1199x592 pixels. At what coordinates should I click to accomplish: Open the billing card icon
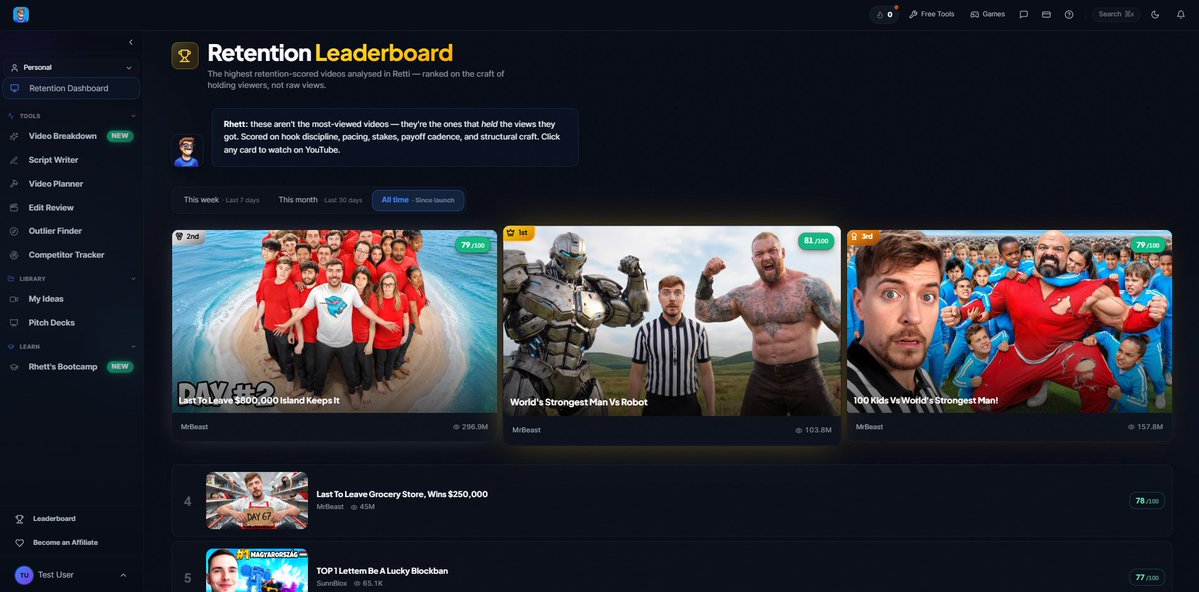click(x=1046, y=15)
